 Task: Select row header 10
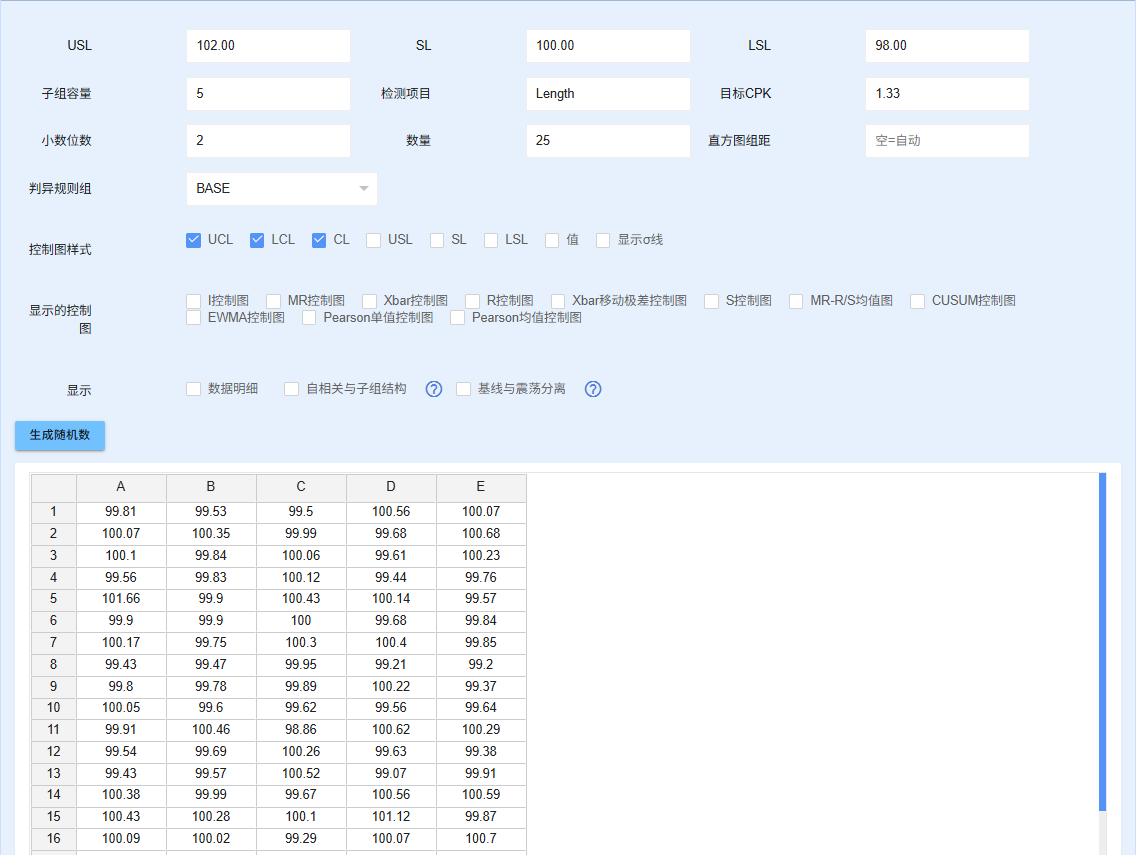[54, 708]
